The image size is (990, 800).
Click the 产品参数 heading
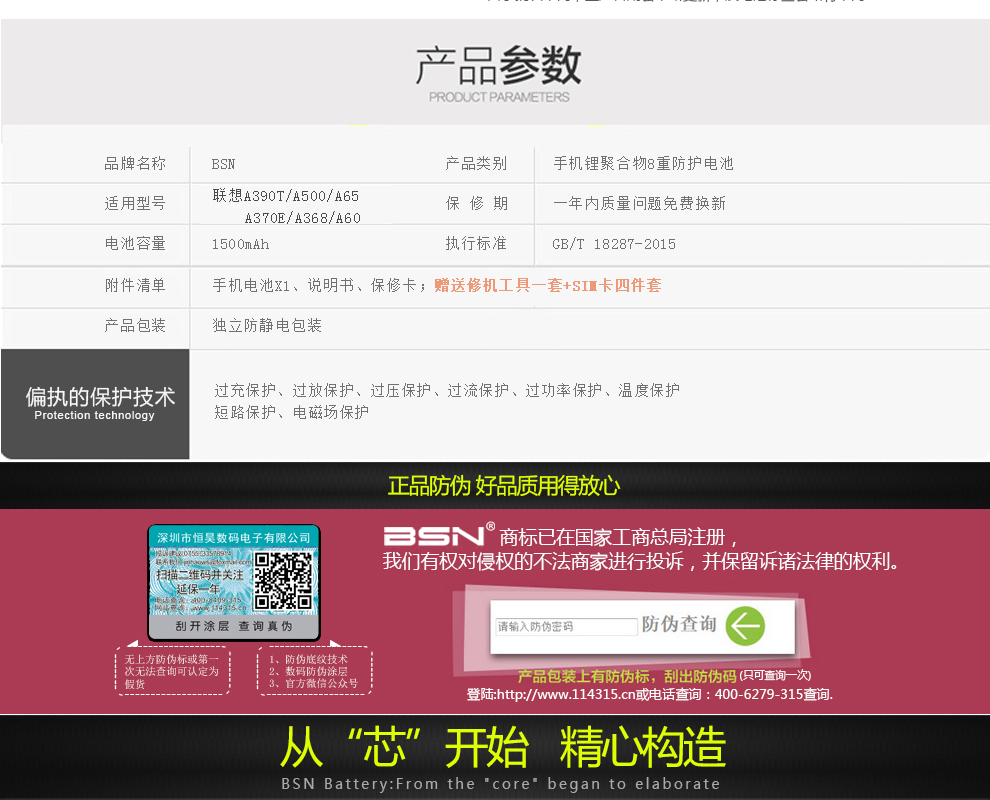click(x=498, y=65)
